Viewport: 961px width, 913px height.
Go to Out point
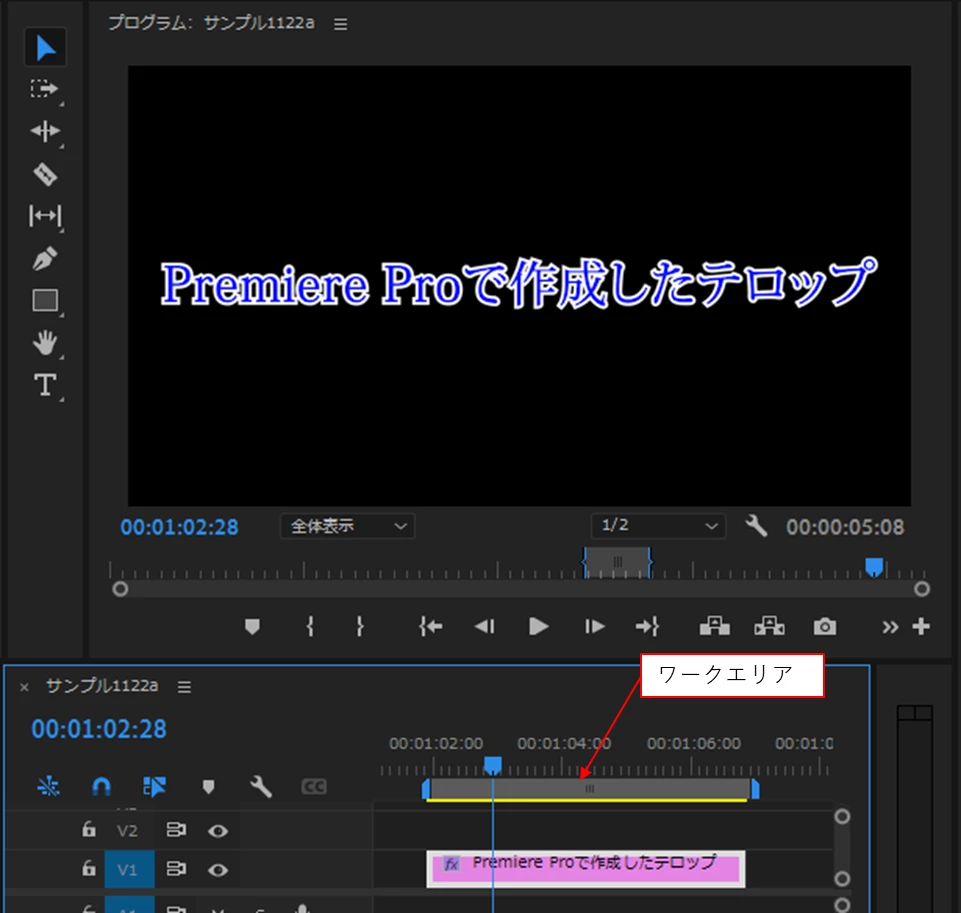[x=647, y=626]
